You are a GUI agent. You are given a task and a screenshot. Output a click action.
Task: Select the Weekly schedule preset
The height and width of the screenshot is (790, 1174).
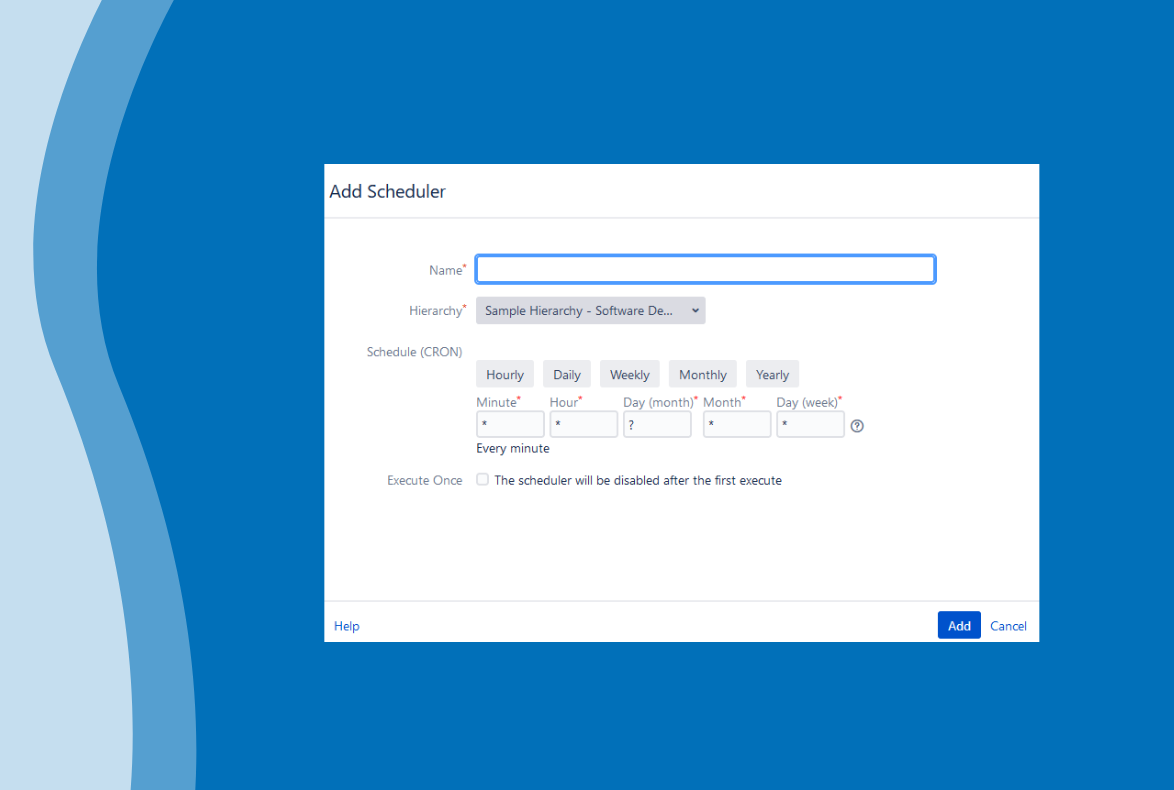point(629,373)
